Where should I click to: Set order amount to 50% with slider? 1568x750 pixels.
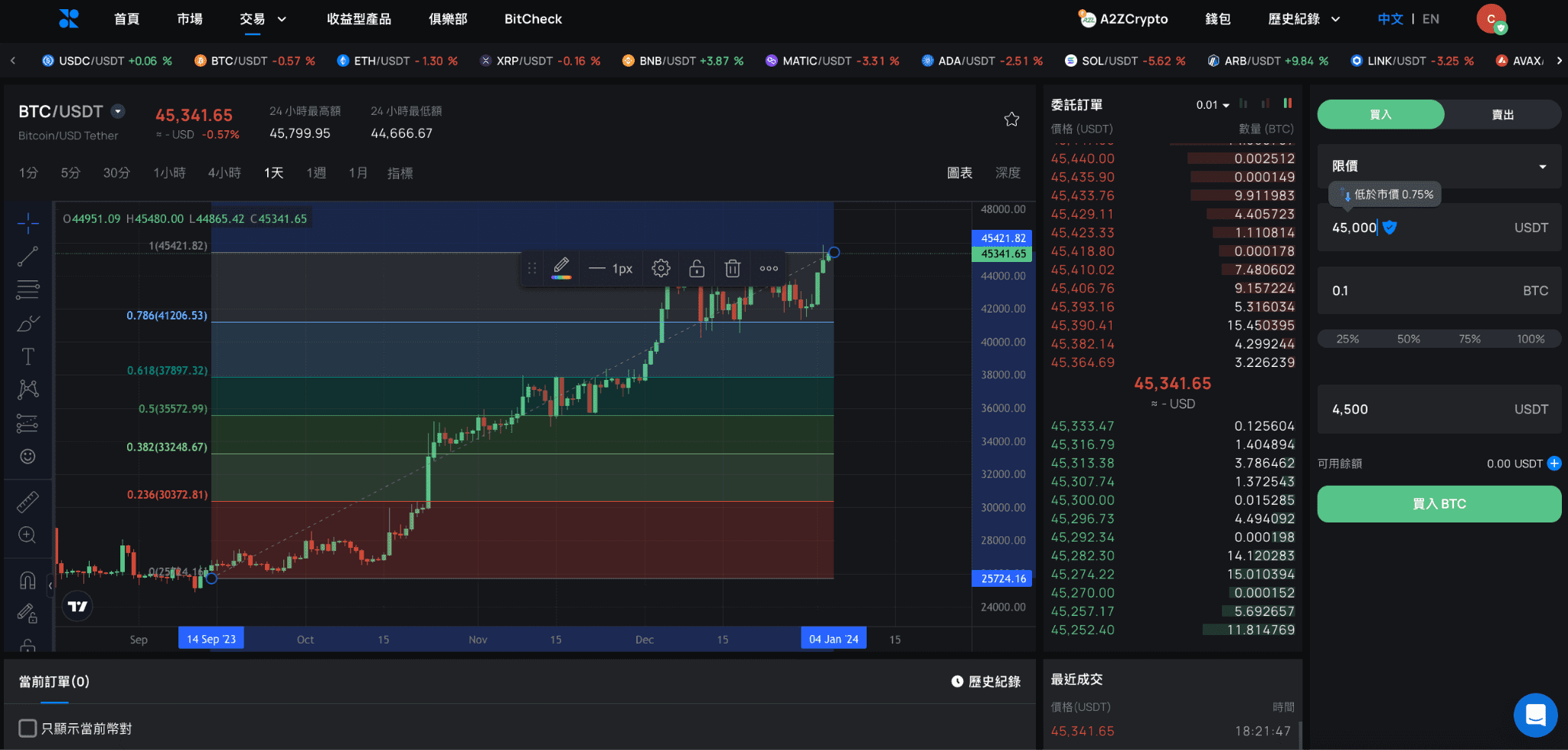tap(1408, 338)
